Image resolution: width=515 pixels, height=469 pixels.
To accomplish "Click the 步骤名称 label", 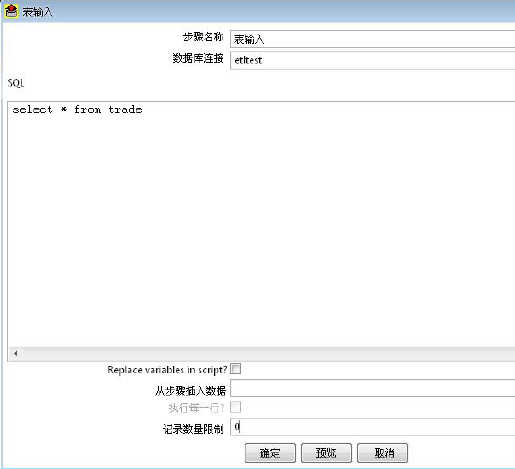I will tap(203, 37).
